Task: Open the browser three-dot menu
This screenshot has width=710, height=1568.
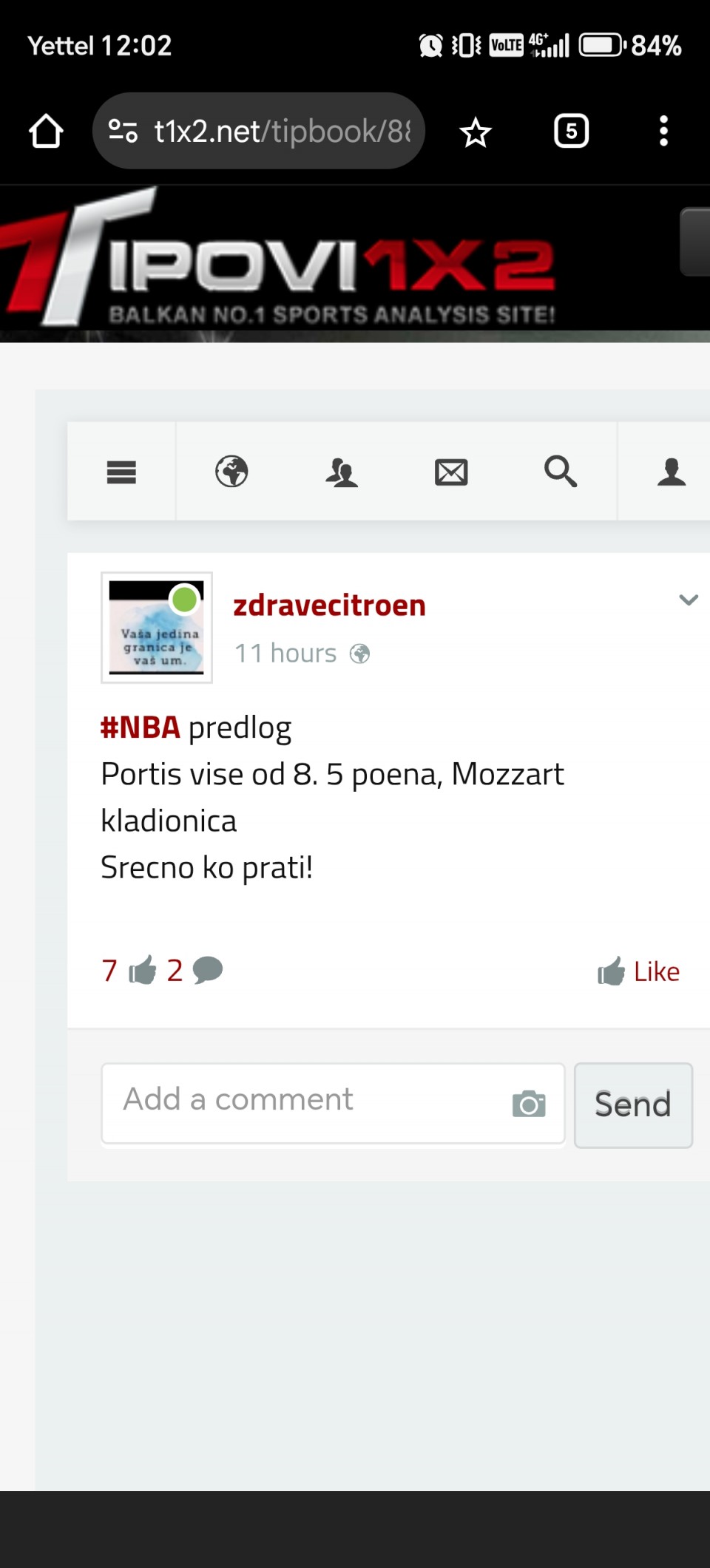Action: (x=663, y=132)
